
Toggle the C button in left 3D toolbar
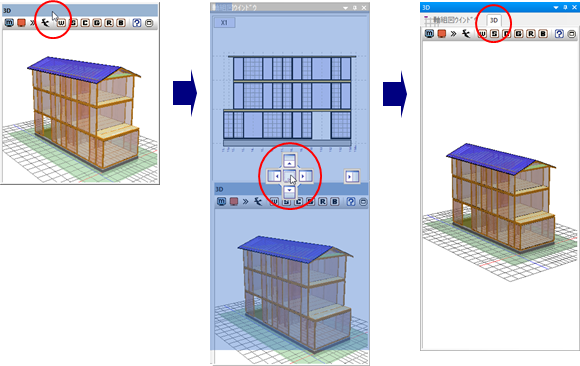point(85,23)
